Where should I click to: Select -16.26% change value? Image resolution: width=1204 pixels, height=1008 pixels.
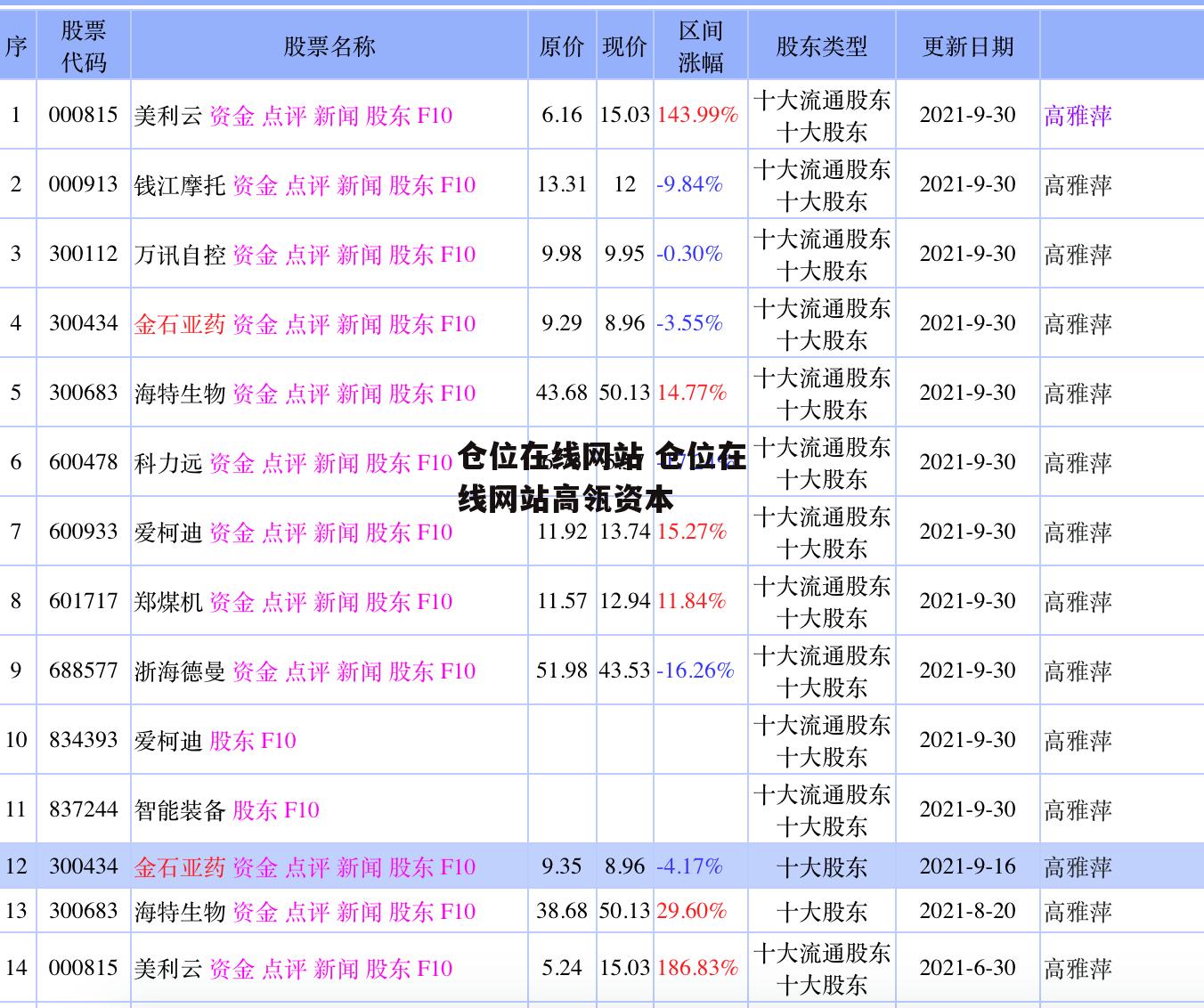click(696, 671)
